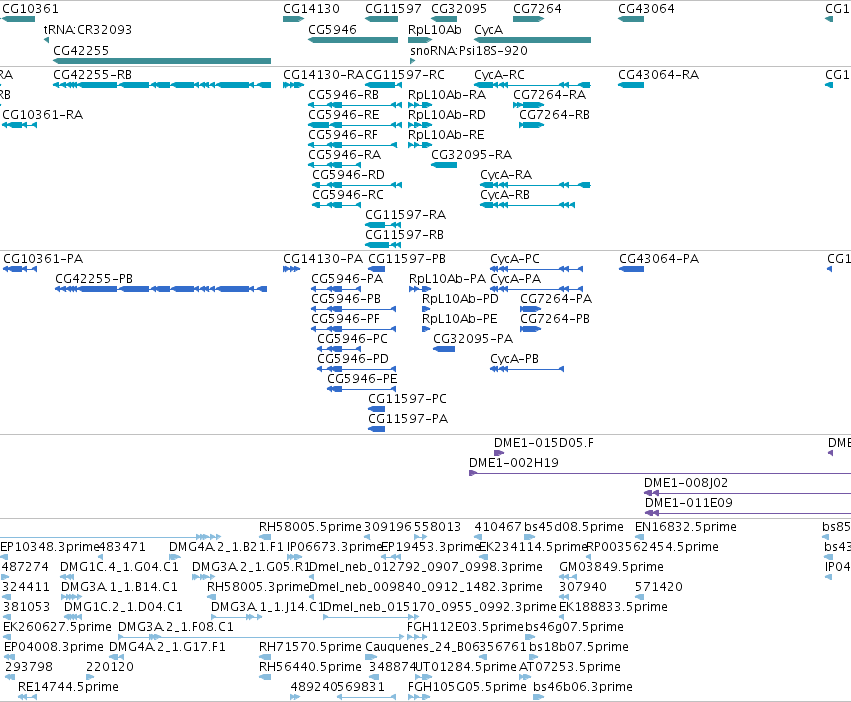Click the long teal bar beneath CycA gene label
Viewport: 851px width, 702px height.
(532, 40)
